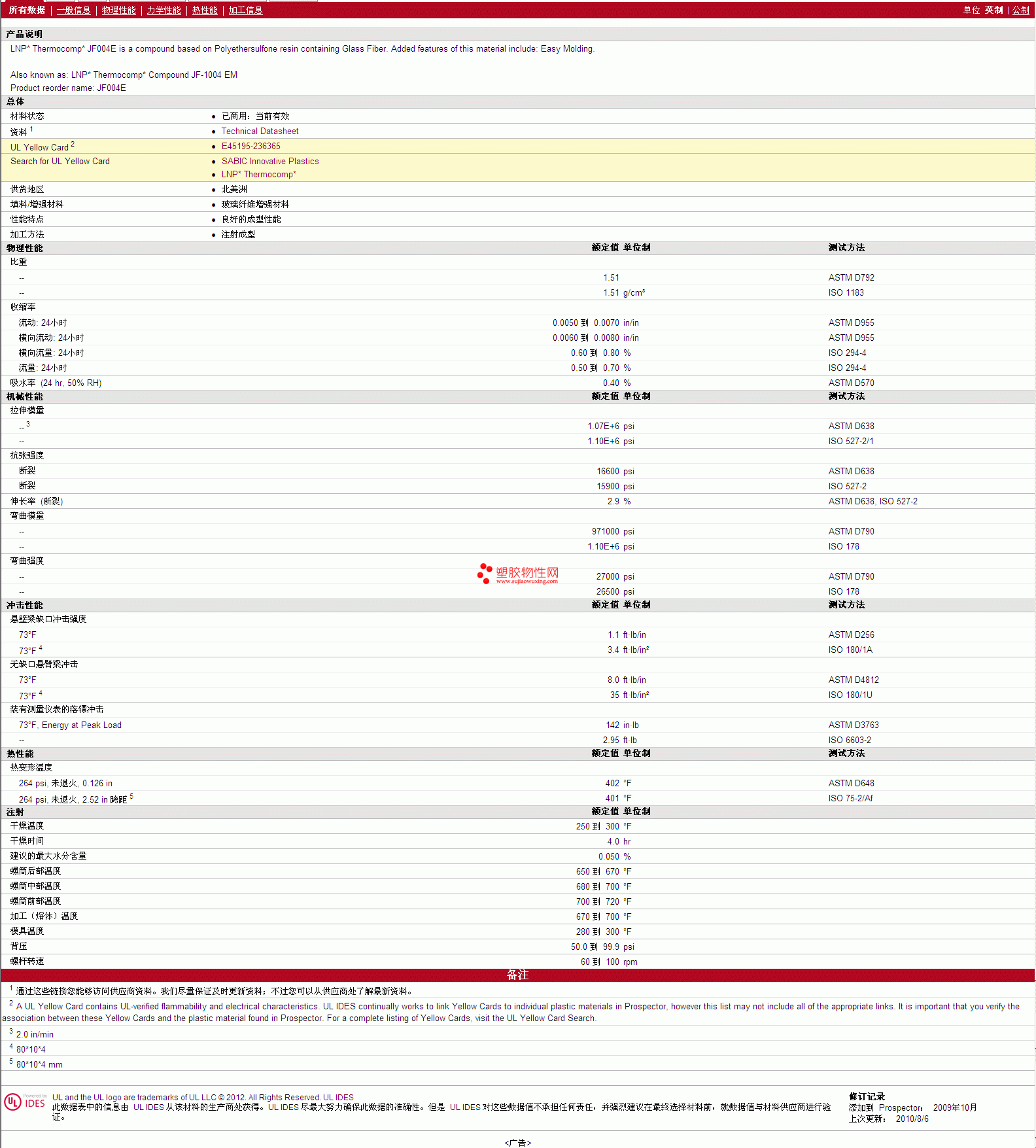
Task: Switch to the 物理性能 tab
Action: click(118, 10)
